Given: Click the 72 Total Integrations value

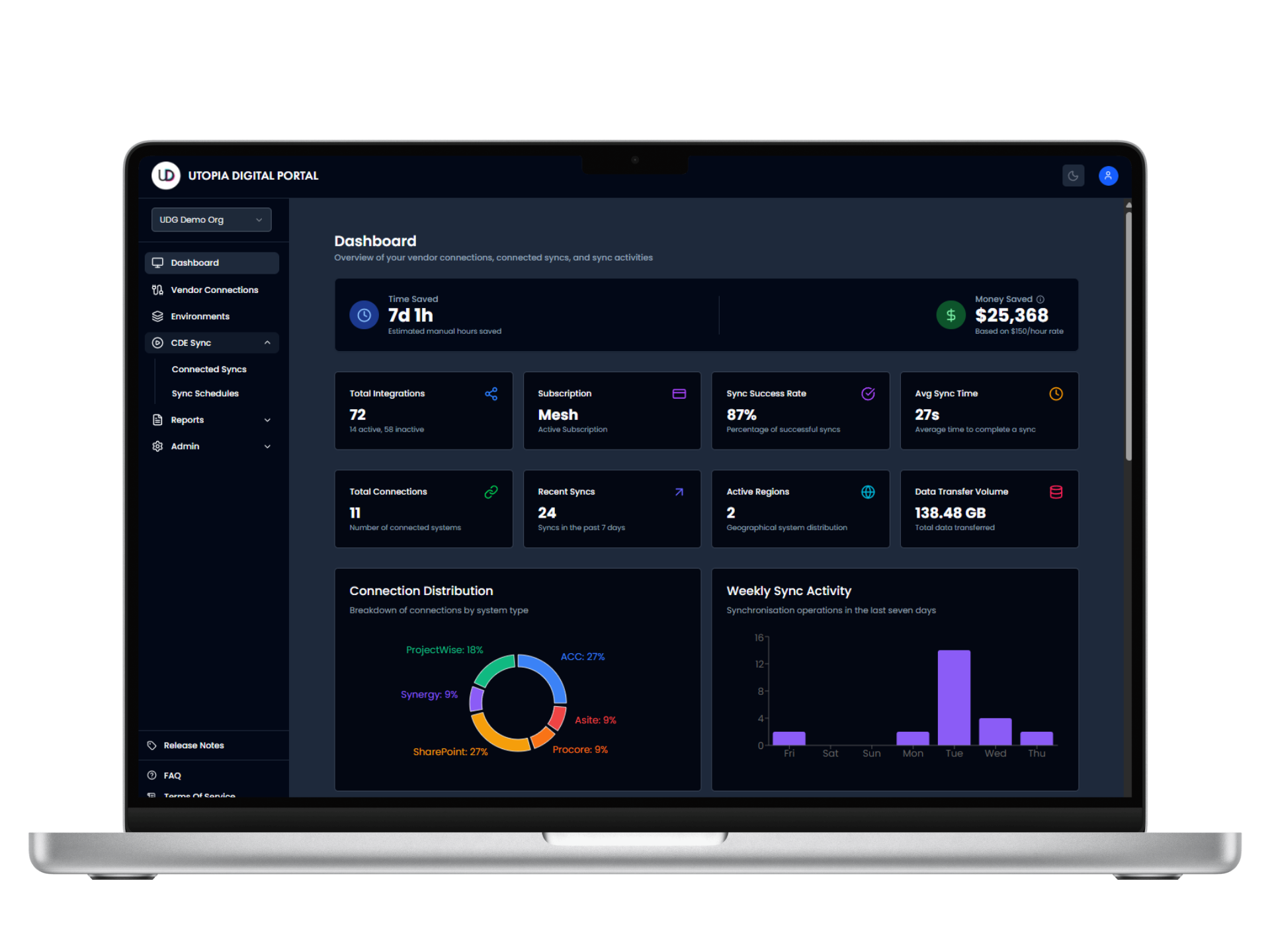Looking at the screenshot, I should point(357,415).
